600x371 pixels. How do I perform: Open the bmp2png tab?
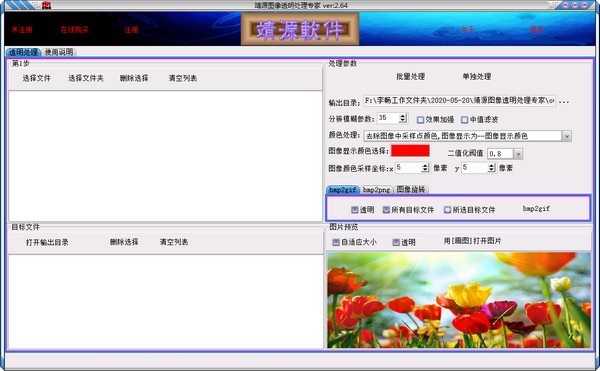(x=376, y=190)
